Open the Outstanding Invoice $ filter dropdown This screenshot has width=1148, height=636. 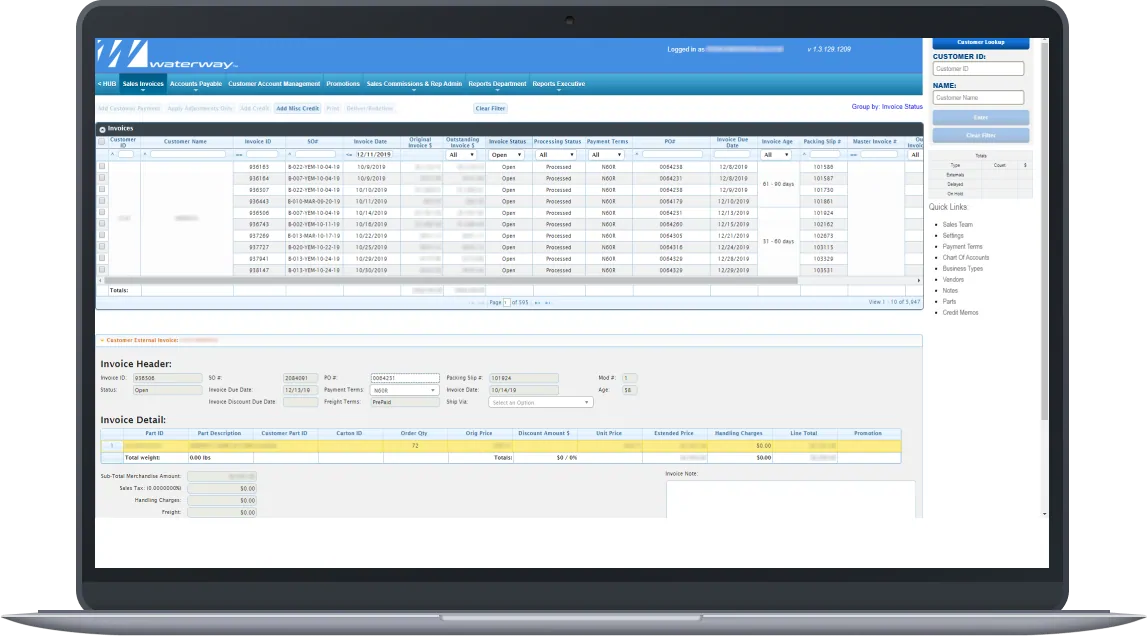click(462, 155)
